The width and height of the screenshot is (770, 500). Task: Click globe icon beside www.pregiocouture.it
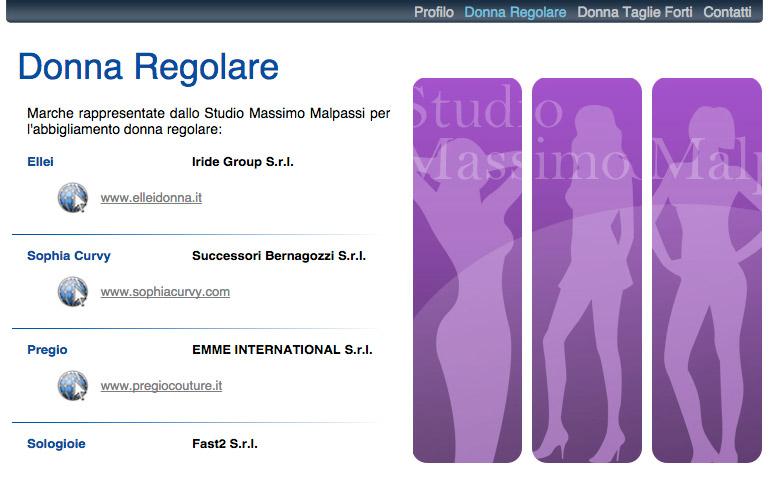pos(73,385)
